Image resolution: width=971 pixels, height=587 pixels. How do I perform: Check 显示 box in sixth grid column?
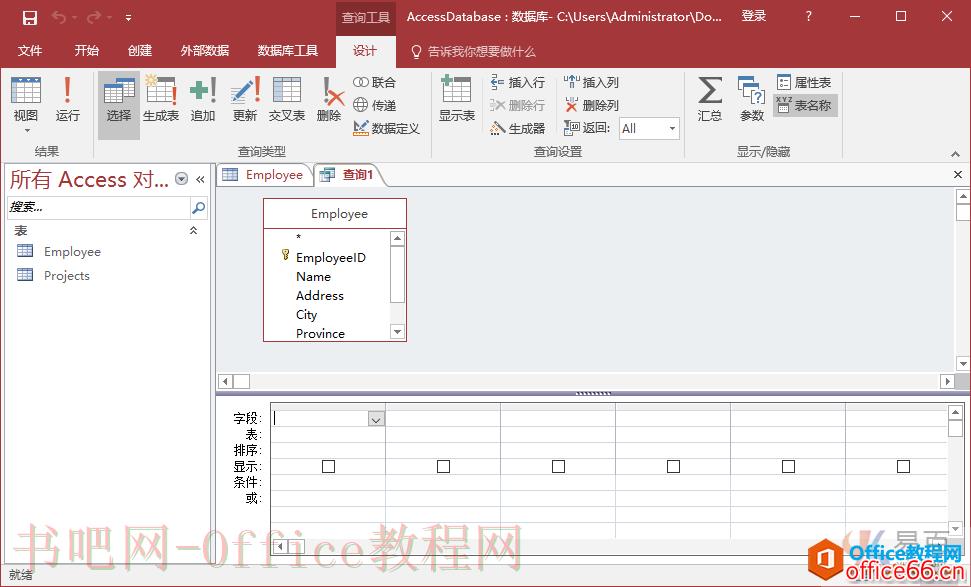click(904, 466)
